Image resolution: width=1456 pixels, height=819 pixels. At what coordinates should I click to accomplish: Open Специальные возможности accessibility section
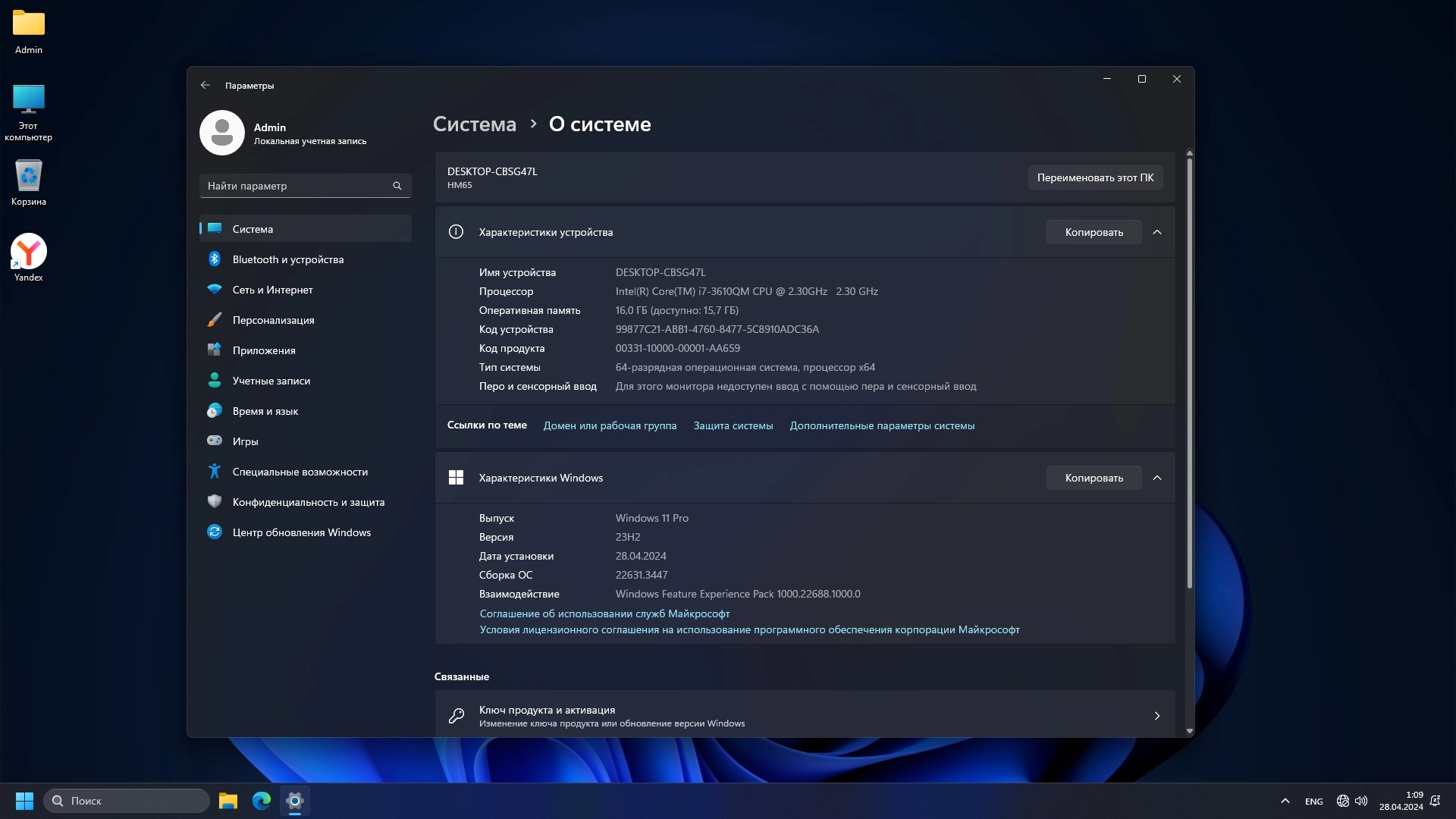click(300, 472)
